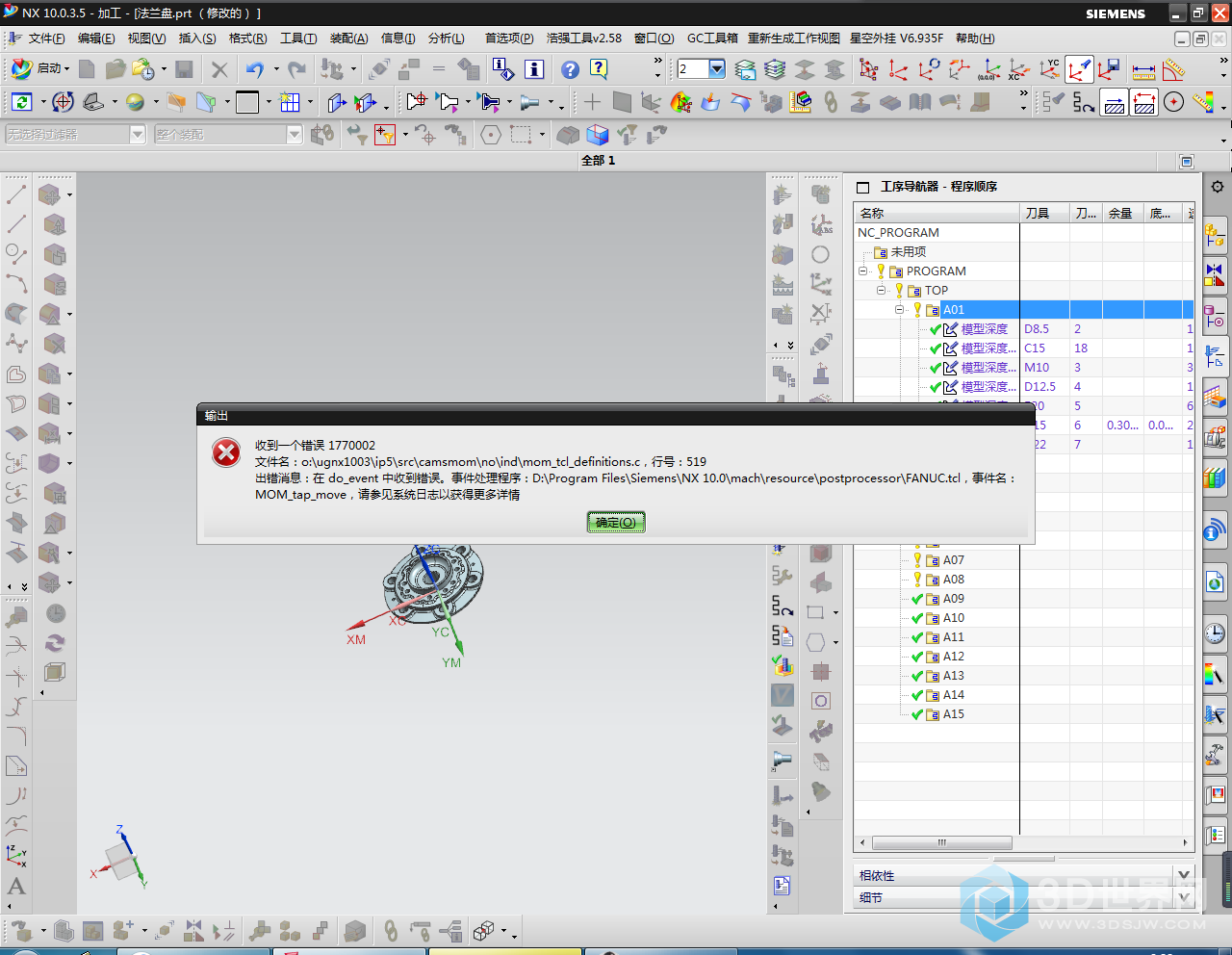Select the 未用项 folder in navigator

pos(909,252)
